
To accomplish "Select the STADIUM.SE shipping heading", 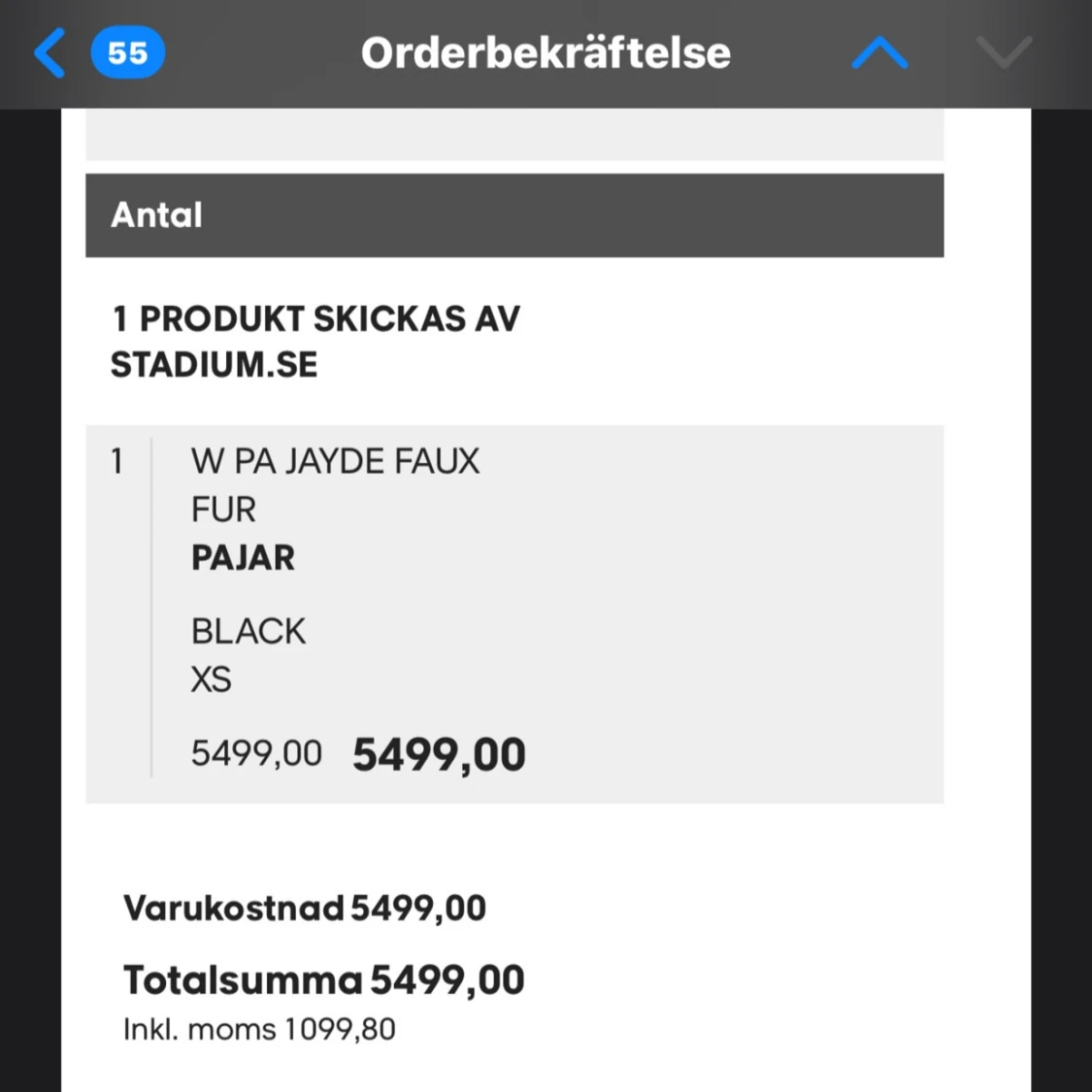I will (314, 342).
